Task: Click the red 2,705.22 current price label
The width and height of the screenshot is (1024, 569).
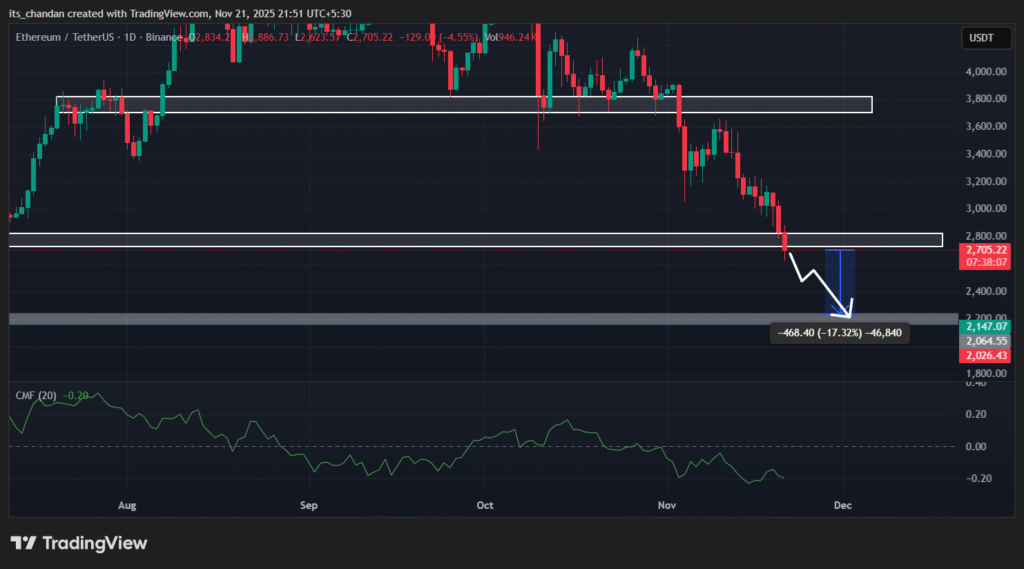Action: pos(985,249)
